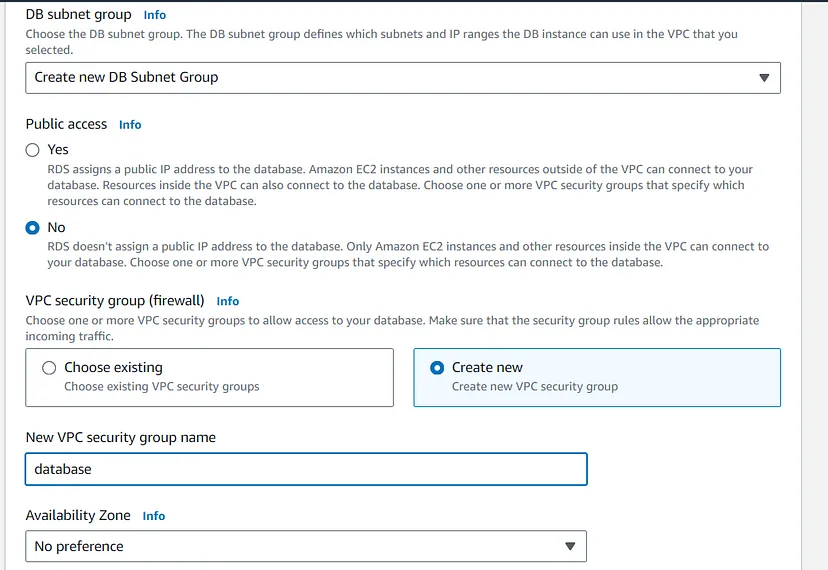
Task: Click the dropdown arrow for DB subnet group
Action: click(x=764, y=78)
